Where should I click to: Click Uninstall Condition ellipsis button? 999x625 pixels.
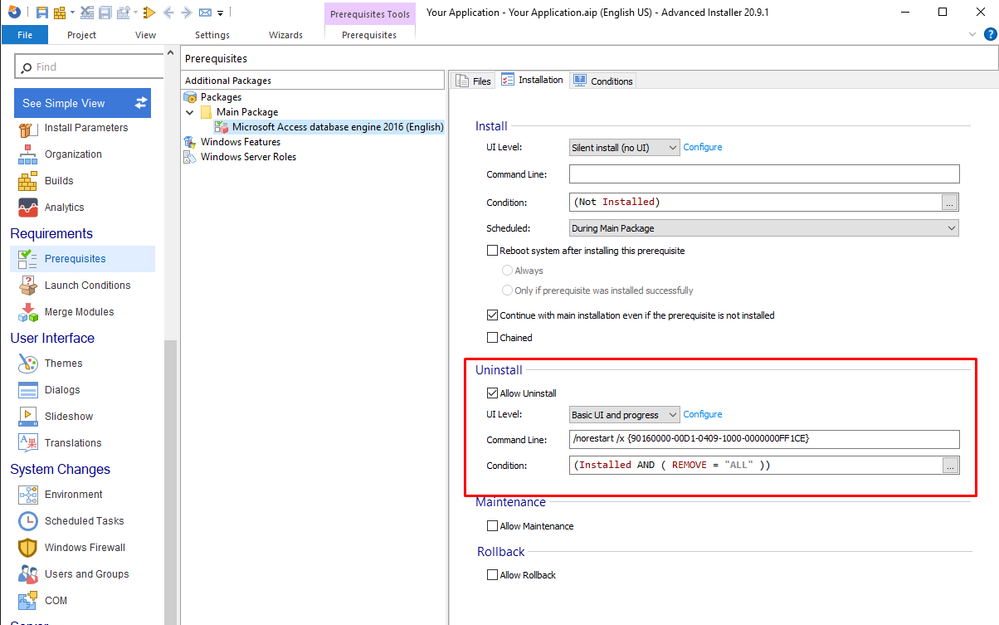pos(950,466)
